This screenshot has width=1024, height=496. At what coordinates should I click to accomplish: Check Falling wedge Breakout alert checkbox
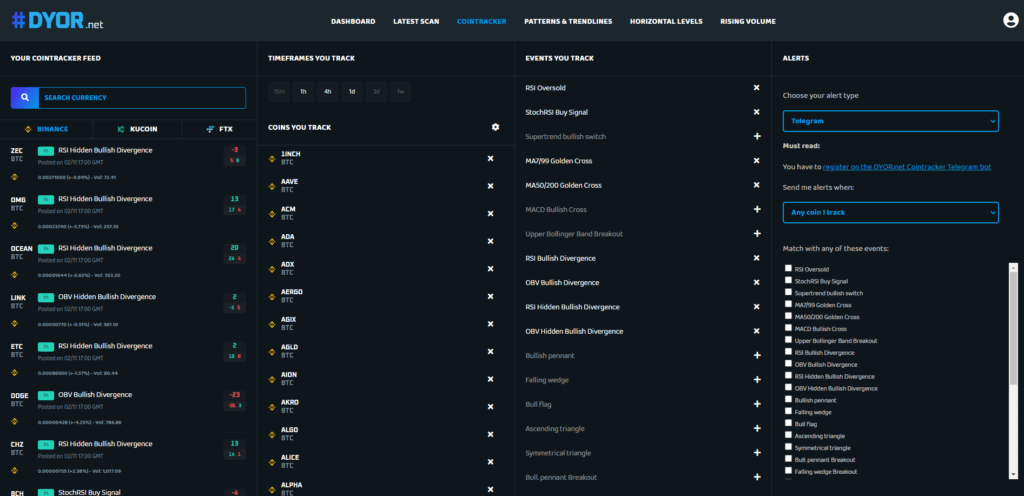click(788, 471)
